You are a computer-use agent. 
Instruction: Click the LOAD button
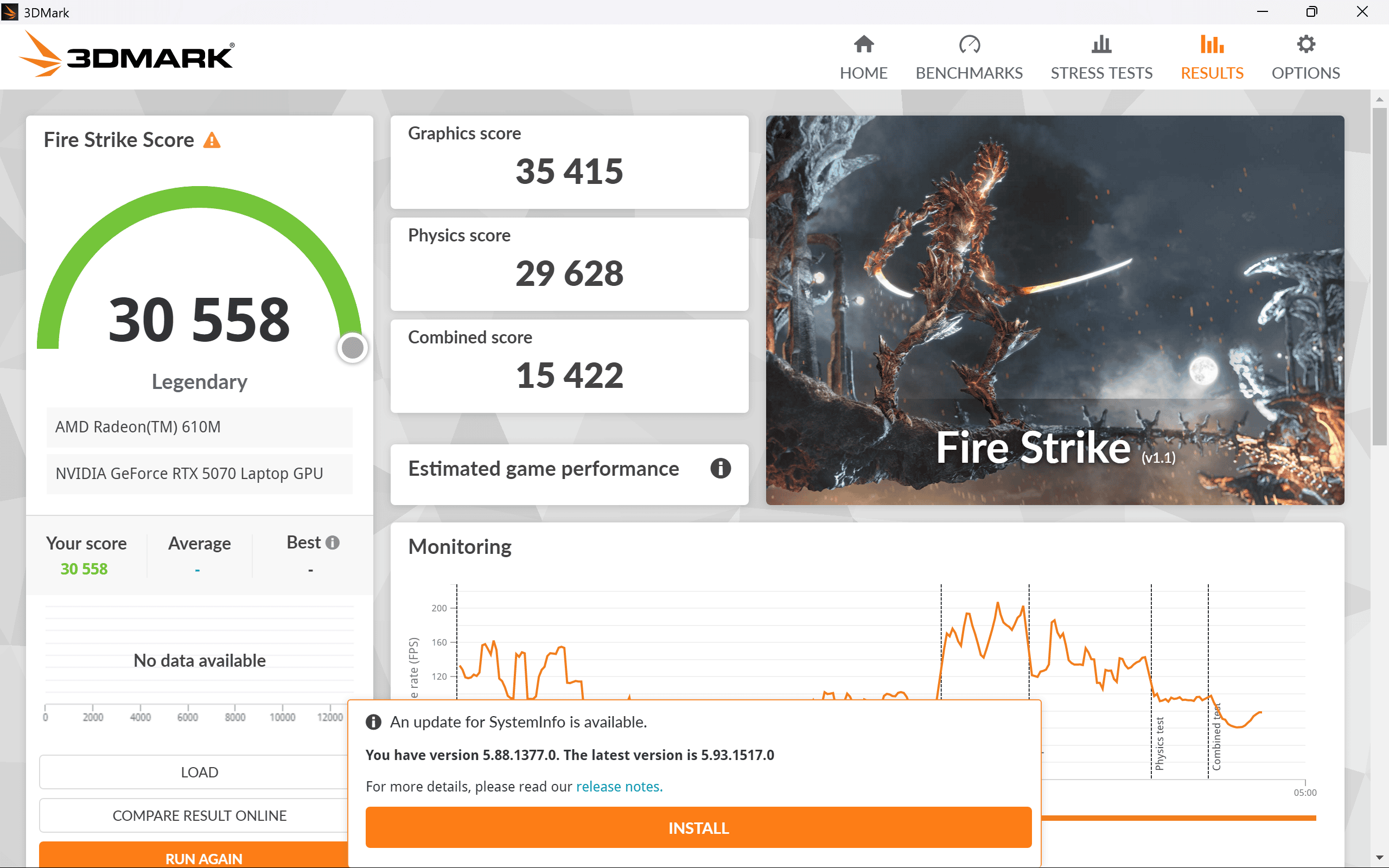194,772
